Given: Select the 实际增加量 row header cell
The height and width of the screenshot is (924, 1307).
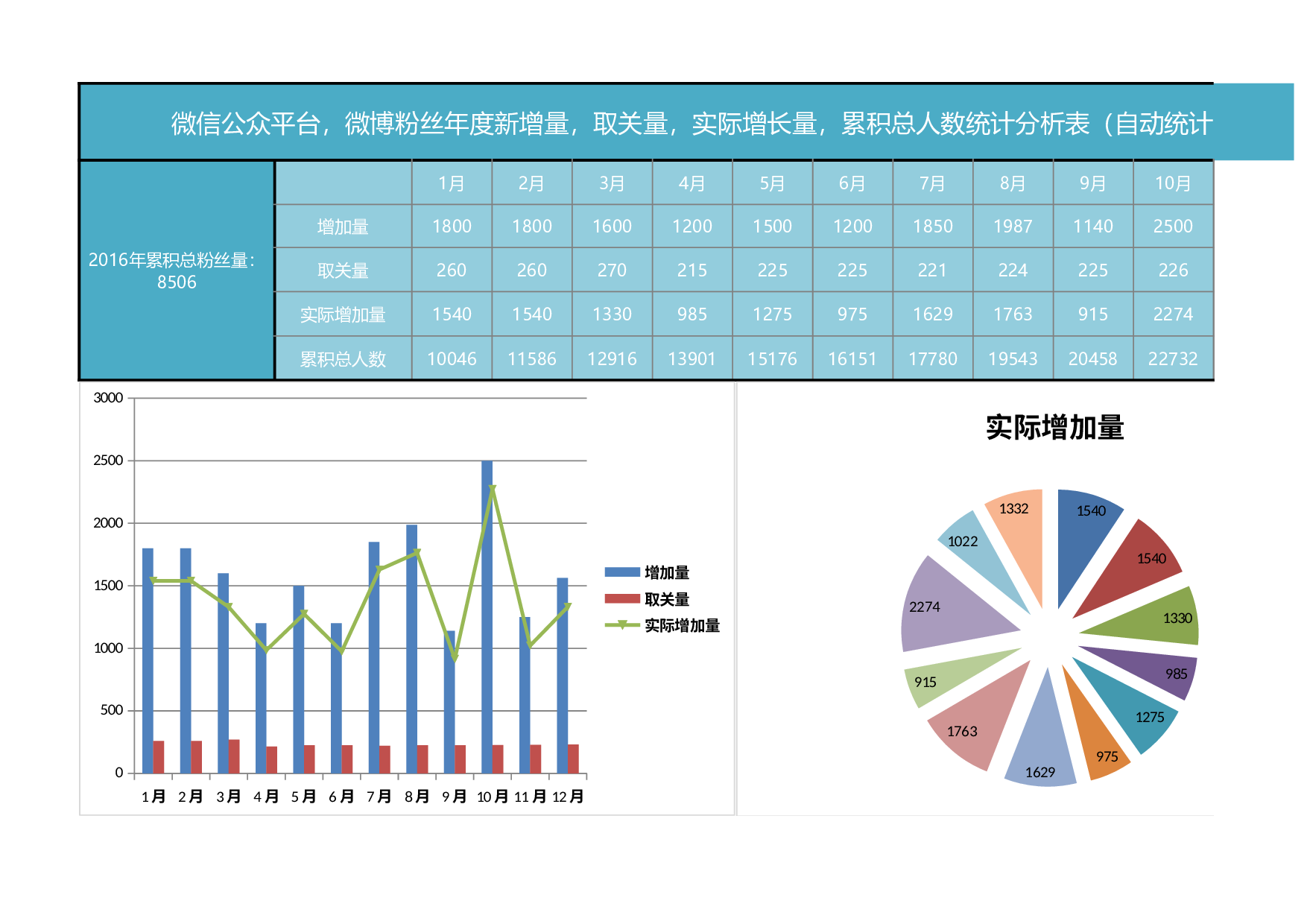Looking at the screenshot, I should (x=344, y=314).
